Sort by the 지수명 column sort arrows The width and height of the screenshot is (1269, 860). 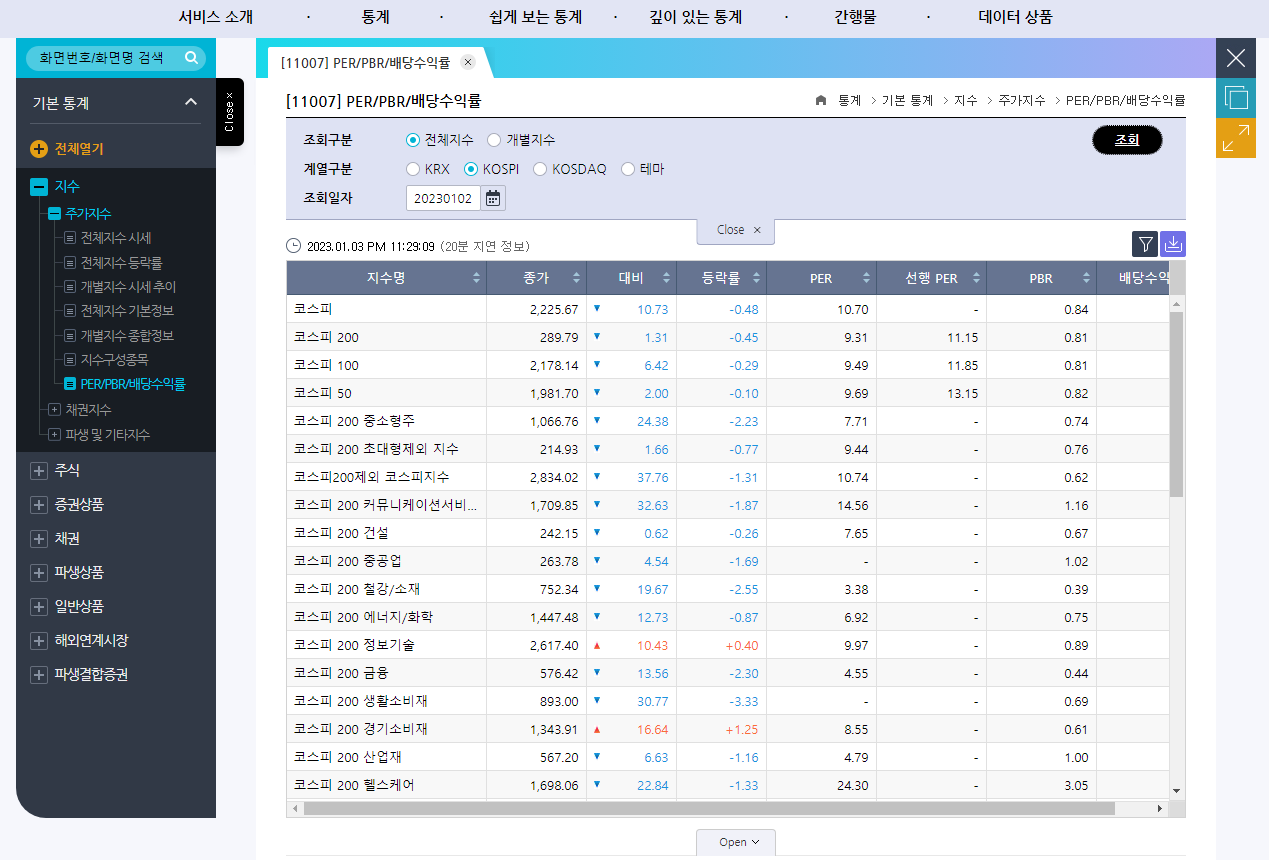(x=476, y=279)
